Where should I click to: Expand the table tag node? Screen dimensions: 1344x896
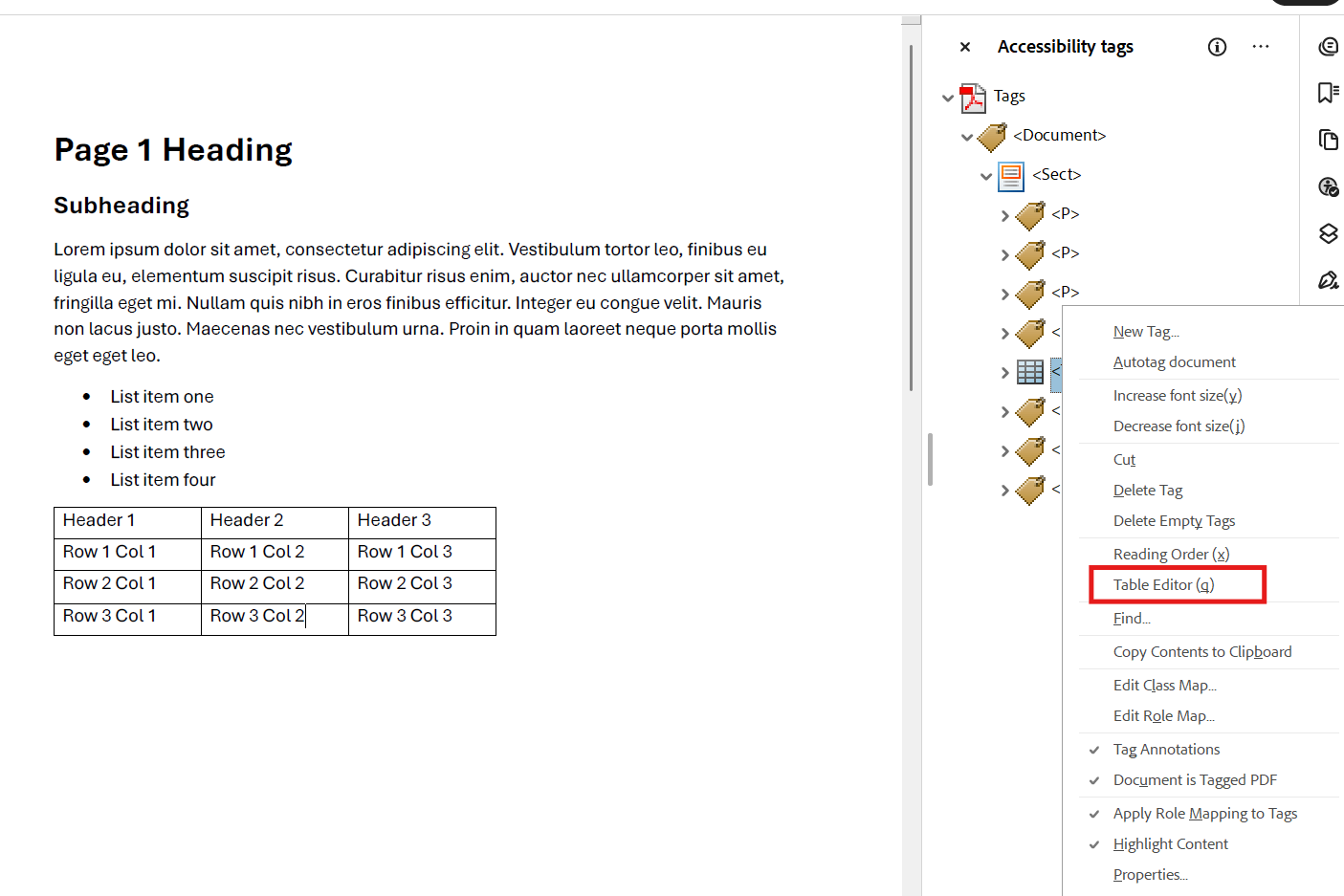click(1005, 372)
